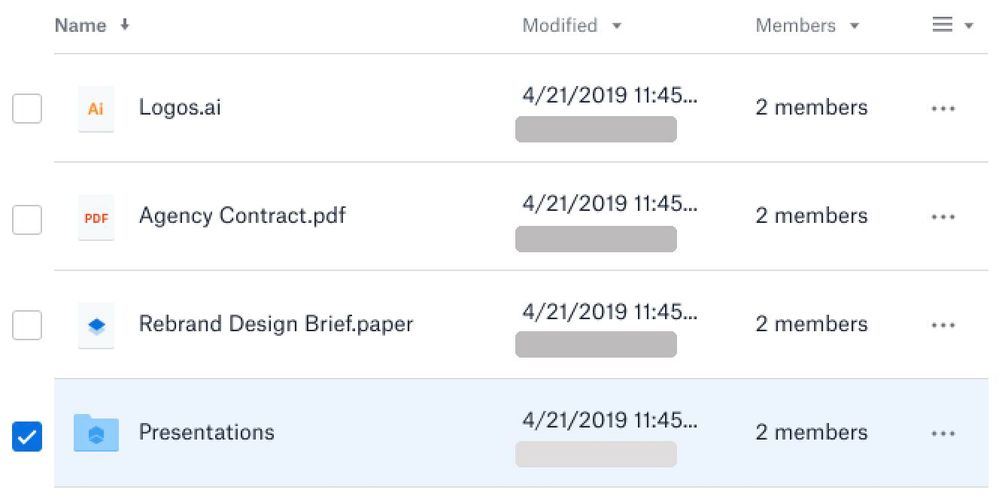Click the Presentations folder icon

(x=96, y=433)
